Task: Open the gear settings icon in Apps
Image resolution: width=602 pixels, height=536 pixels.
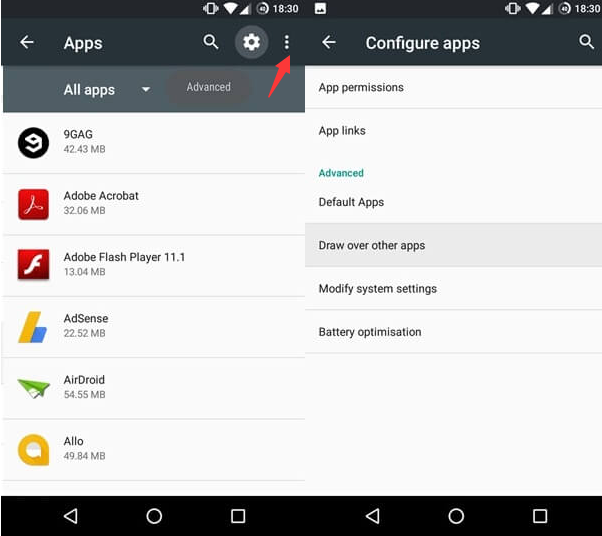Action: coord(251,42)
